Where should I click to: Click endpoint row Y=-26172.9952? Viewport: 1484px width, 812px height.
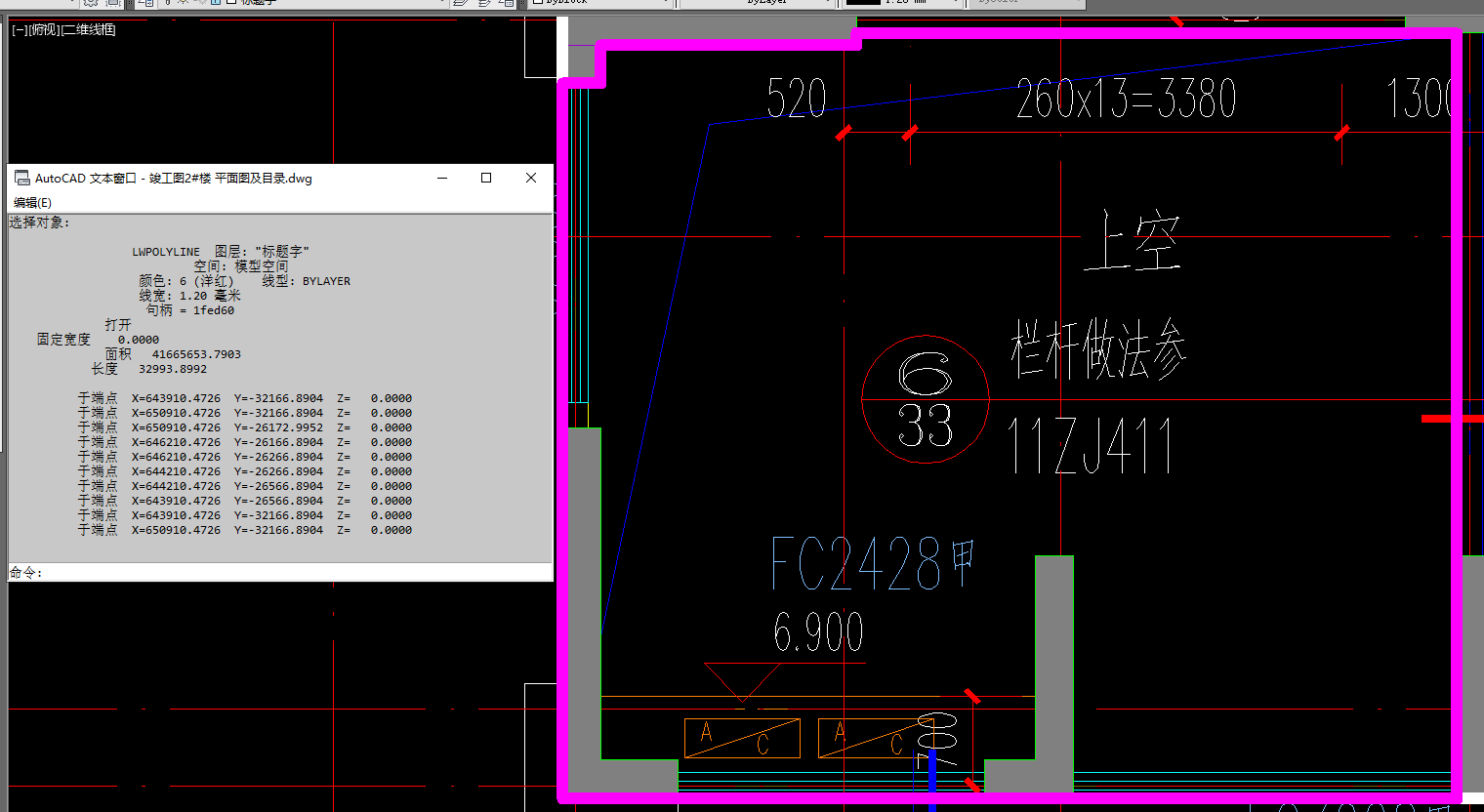tap(245, 427)
